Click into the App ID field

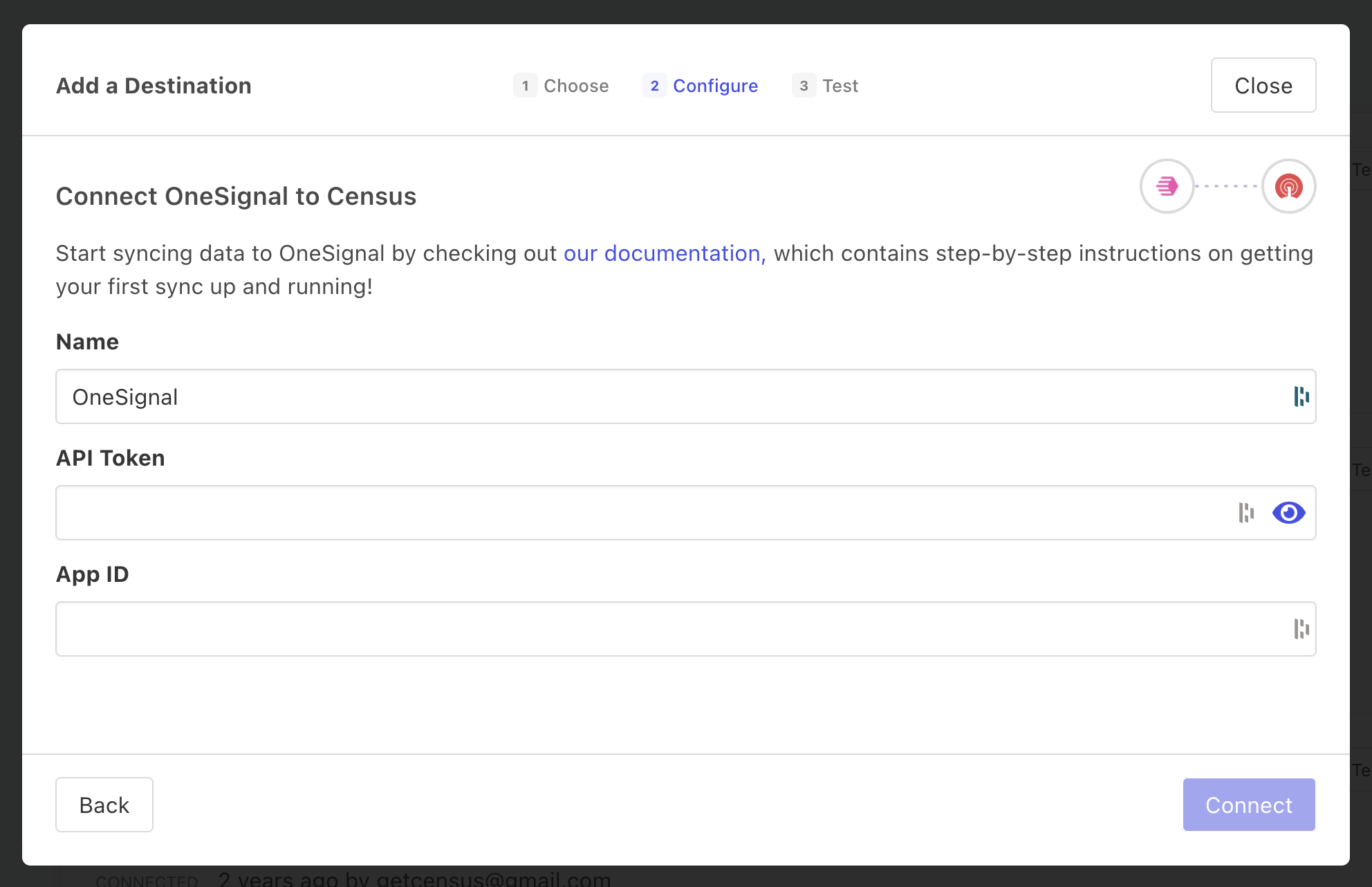coord(622,629)
